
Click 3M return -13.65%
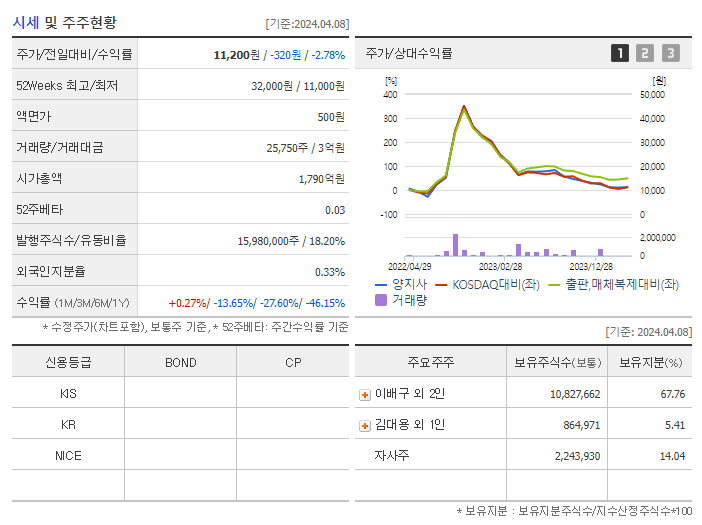tap(233, 303)
